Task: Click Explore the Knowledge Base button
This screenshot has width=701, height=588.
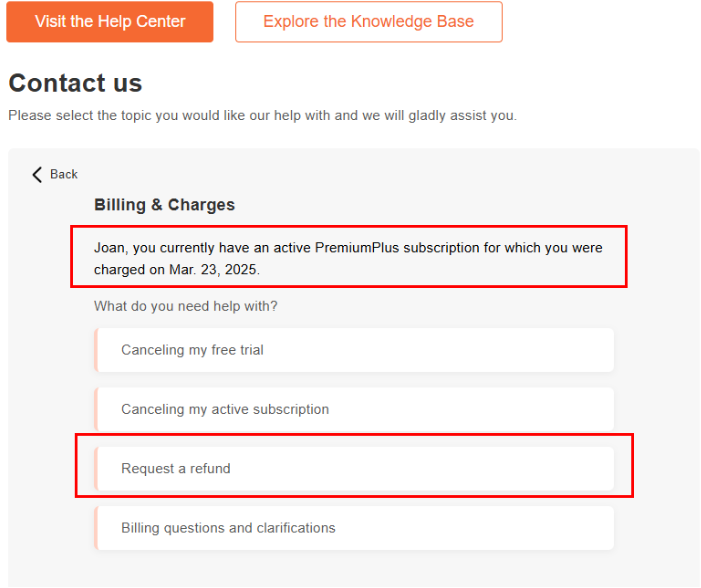Action: tap(368, 22)
